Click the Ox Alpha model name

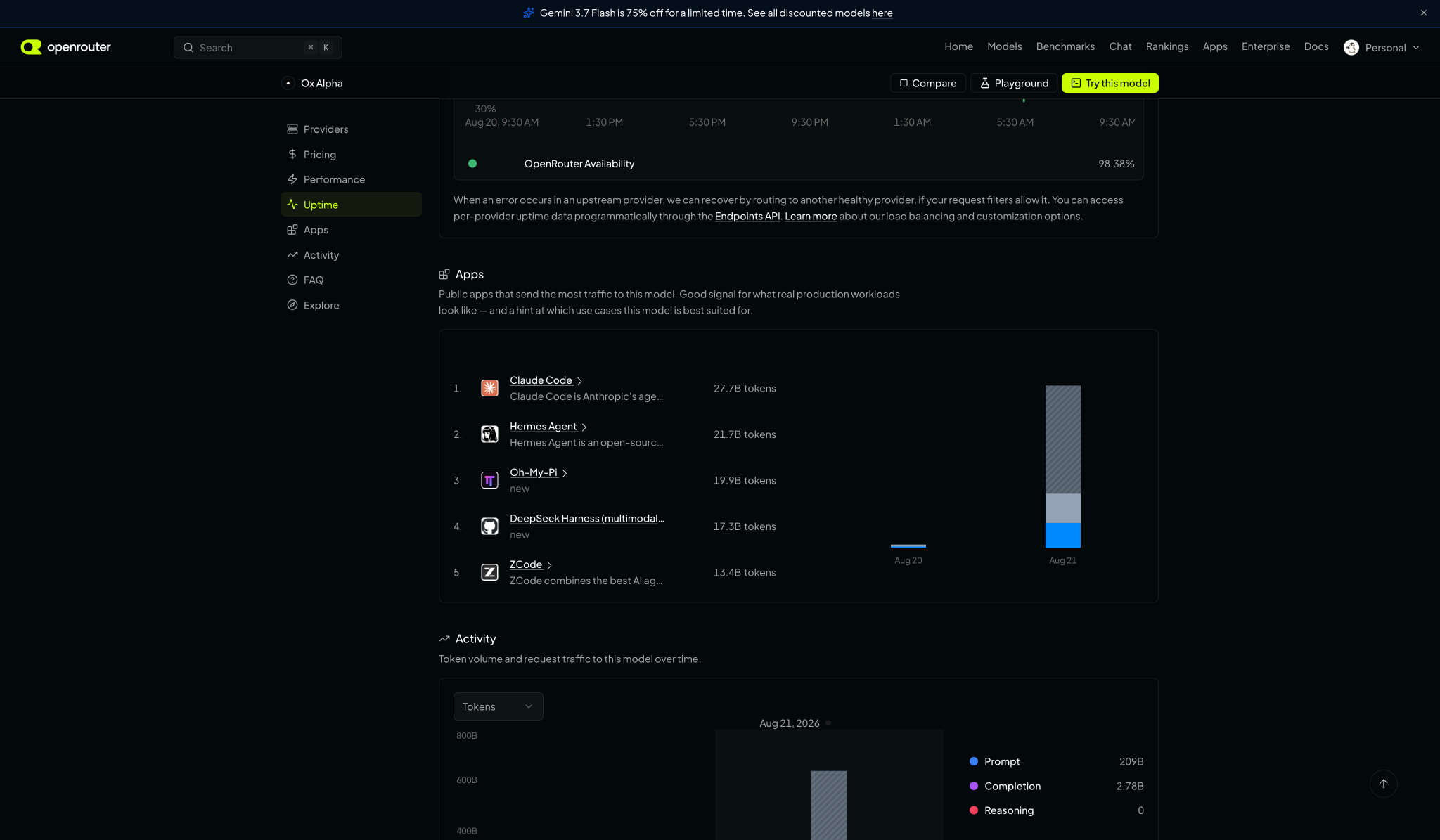321,83
